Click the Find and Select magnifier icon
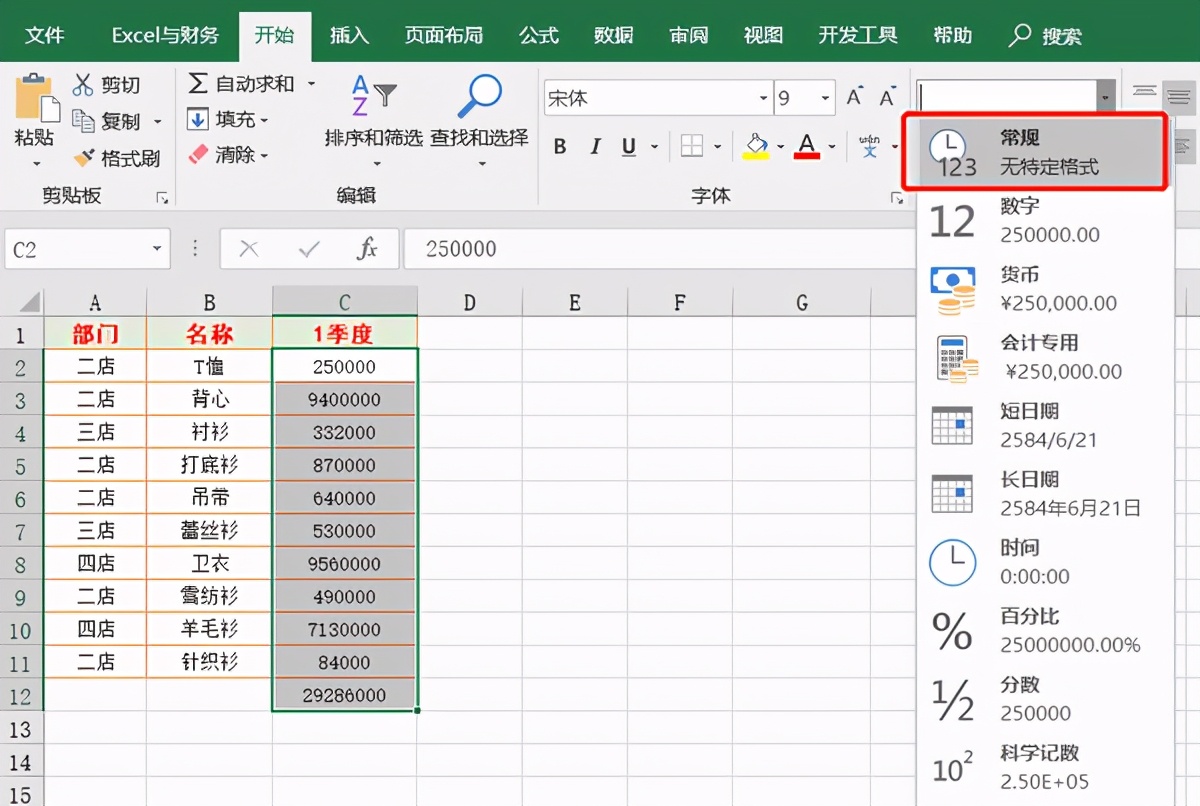This screenshot has width=1200, height=806. point(479,94)
